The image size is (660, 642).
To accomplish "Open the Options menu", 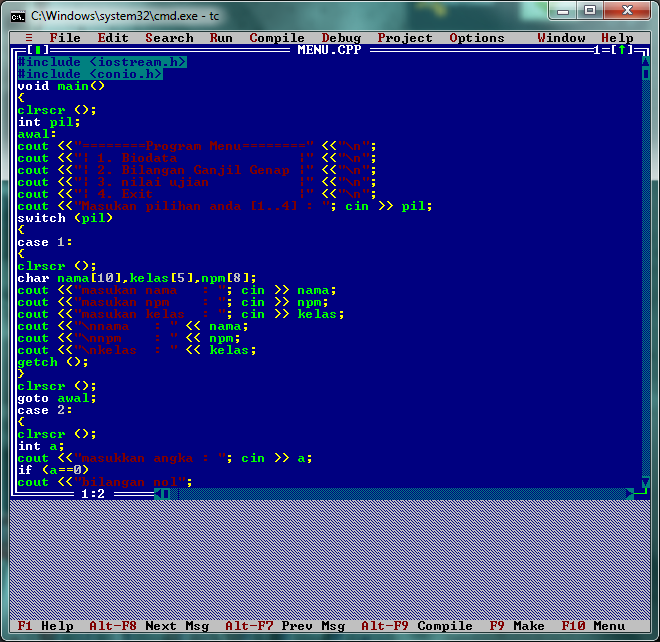I will click(x=477, y=38).
